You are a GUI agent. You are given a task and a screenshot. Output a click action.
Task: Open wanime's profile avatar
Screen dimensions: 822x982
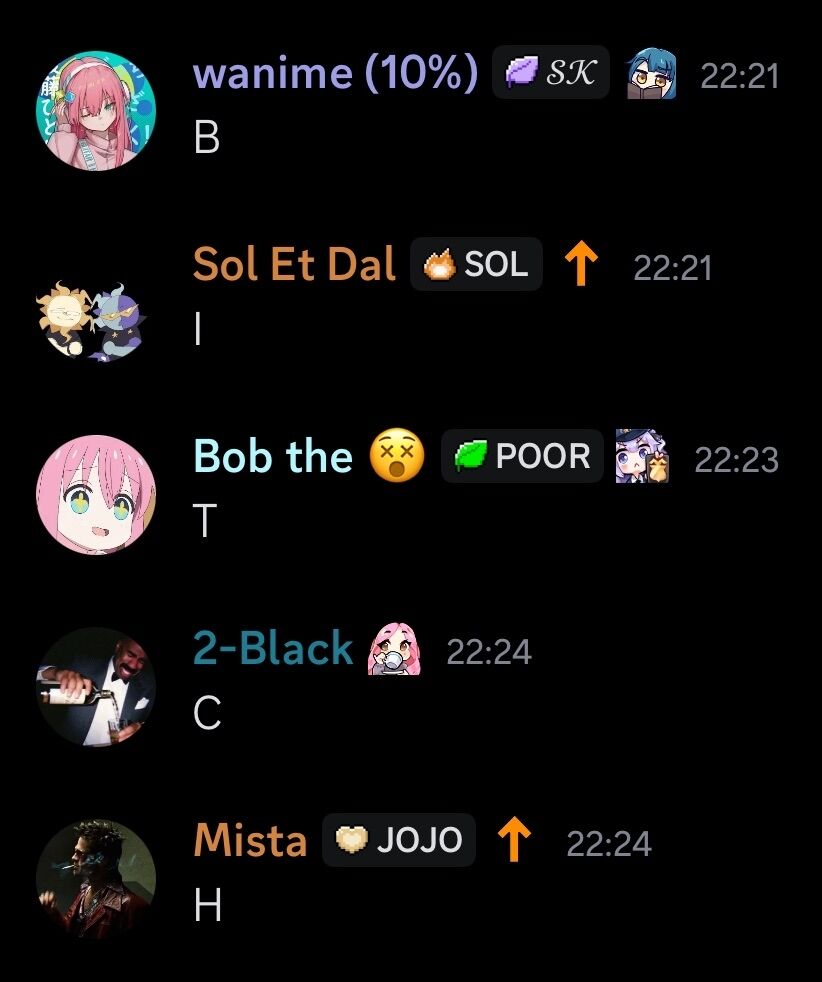pos(96,110)
